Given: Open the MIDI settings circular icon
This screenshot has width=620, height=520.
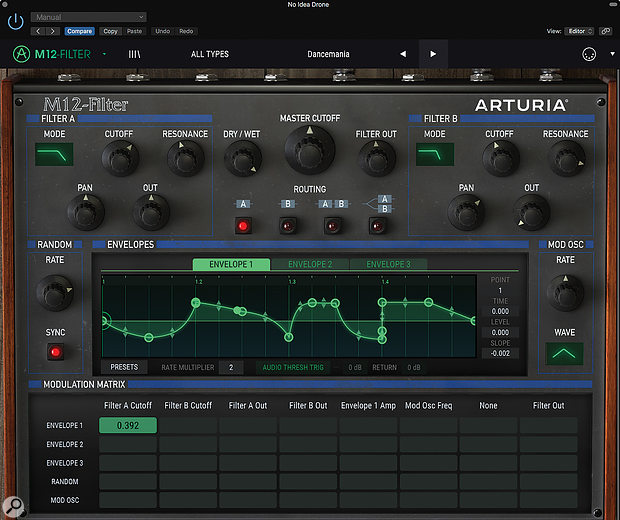Looking at the screenshot, I should click(x=589, y=54).
